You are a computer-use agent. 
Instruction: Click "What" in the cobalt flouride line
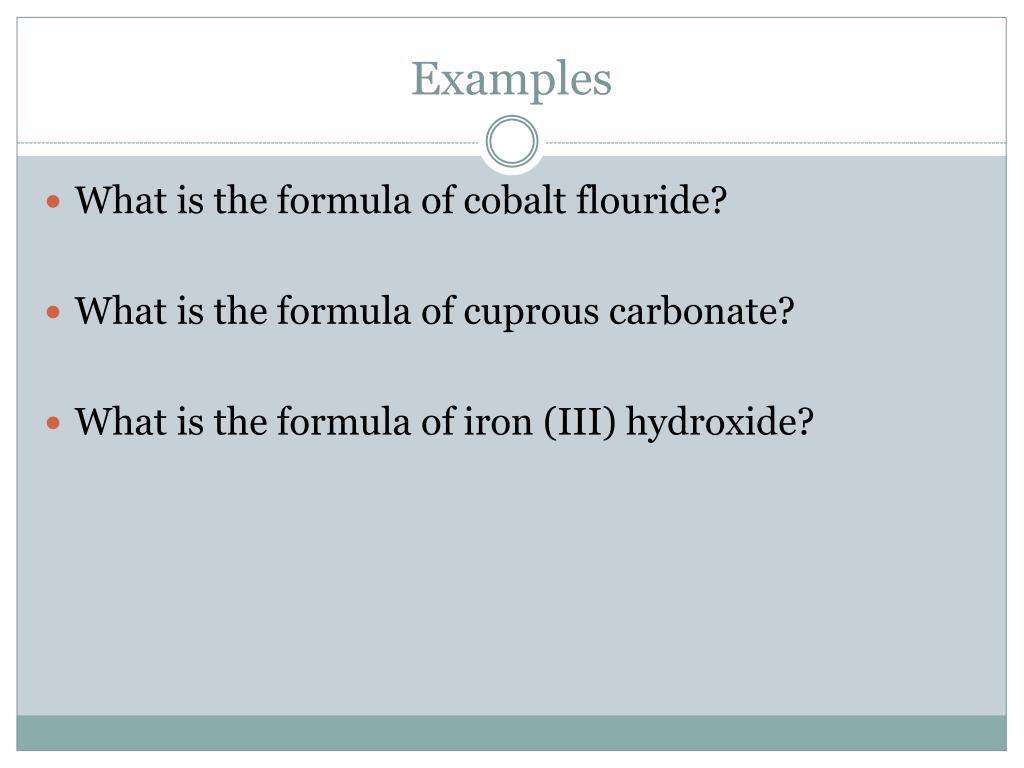(120, 199)
